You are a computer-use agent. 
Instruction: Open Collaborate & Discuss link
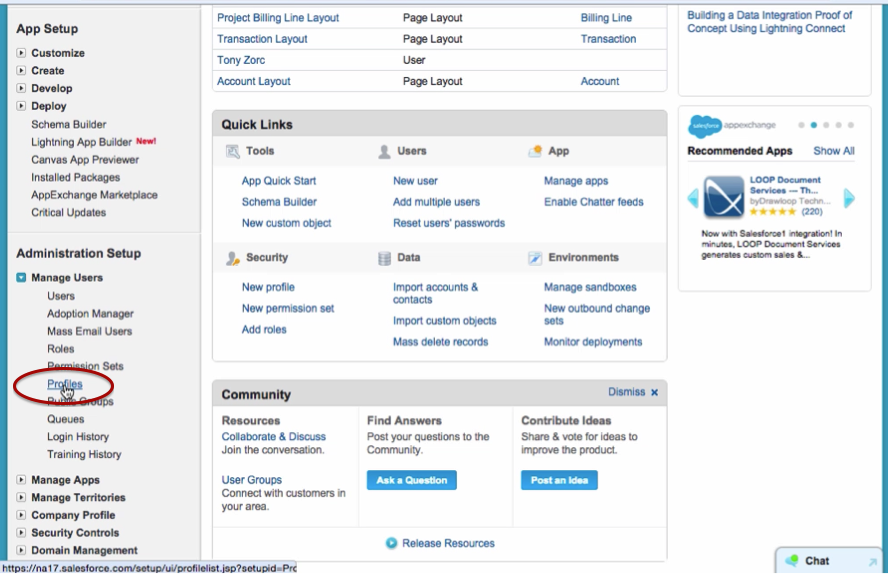click(x=274, y=436)
